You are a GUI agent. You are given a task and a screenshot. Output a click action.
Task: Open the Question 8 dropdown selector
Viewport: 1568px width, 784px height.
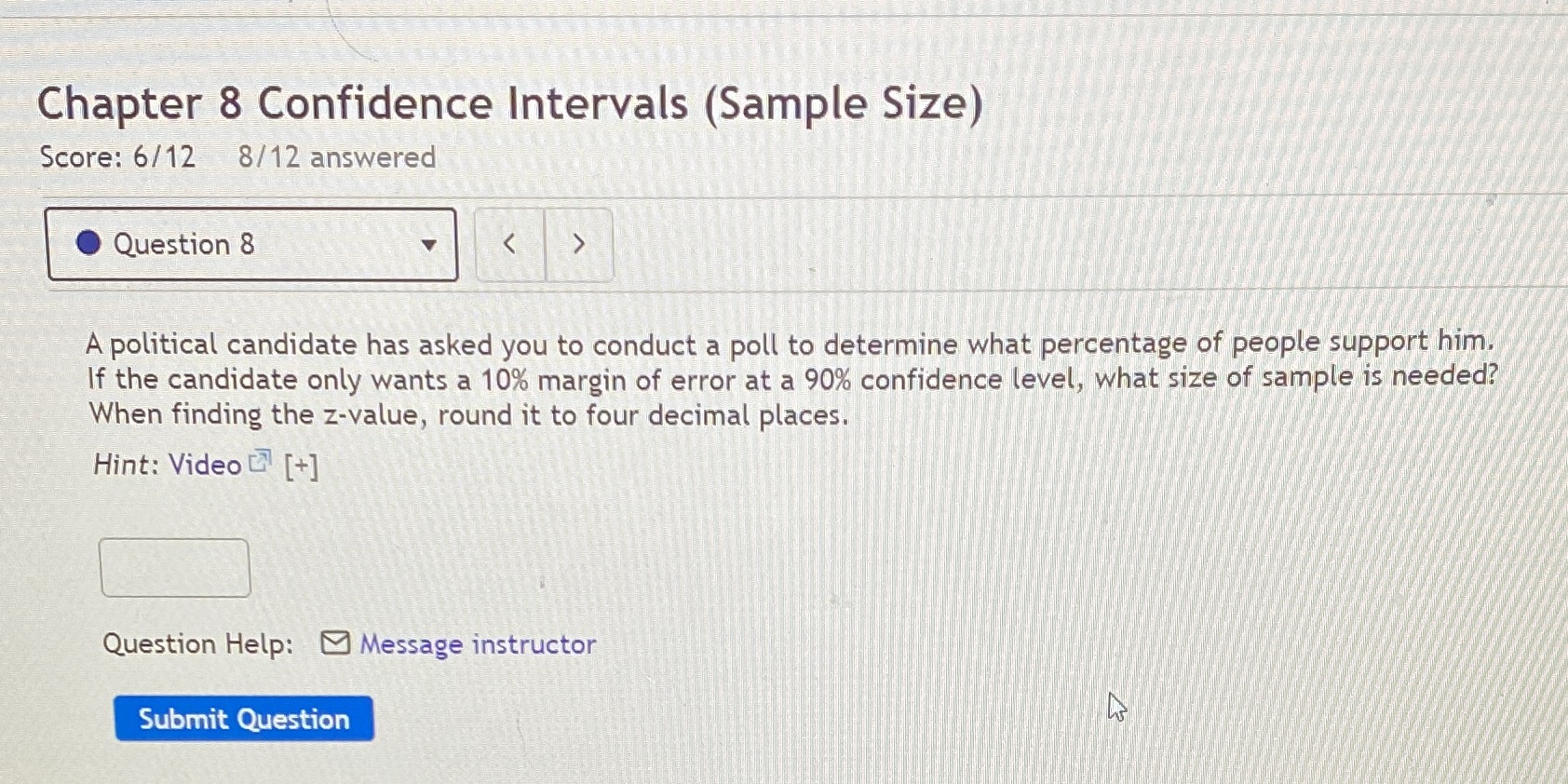(x=251, y=244)
